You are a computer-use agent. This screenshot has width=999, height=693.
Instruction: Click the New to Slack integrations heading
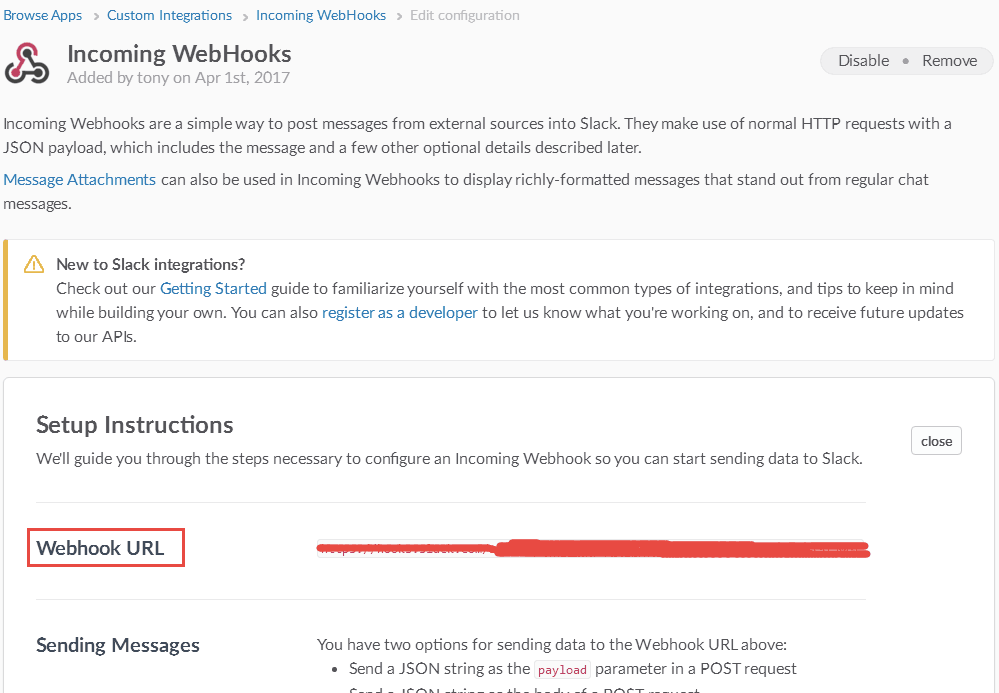[150, 264]
